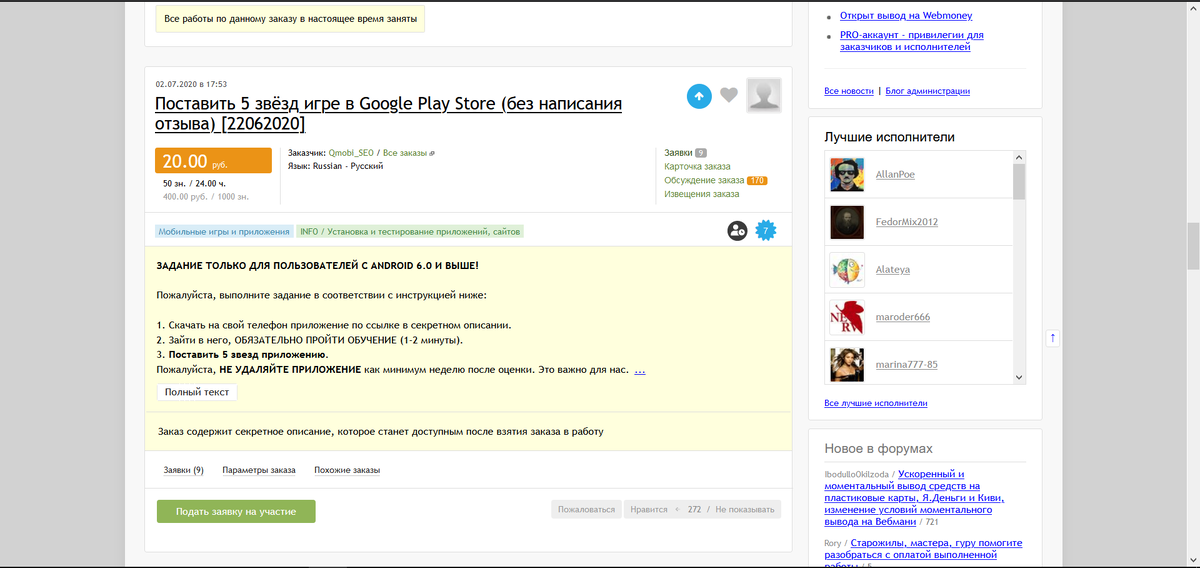Click the blue up-arrow icon on the order
The image size is (1200, 568).
point(699,95)
